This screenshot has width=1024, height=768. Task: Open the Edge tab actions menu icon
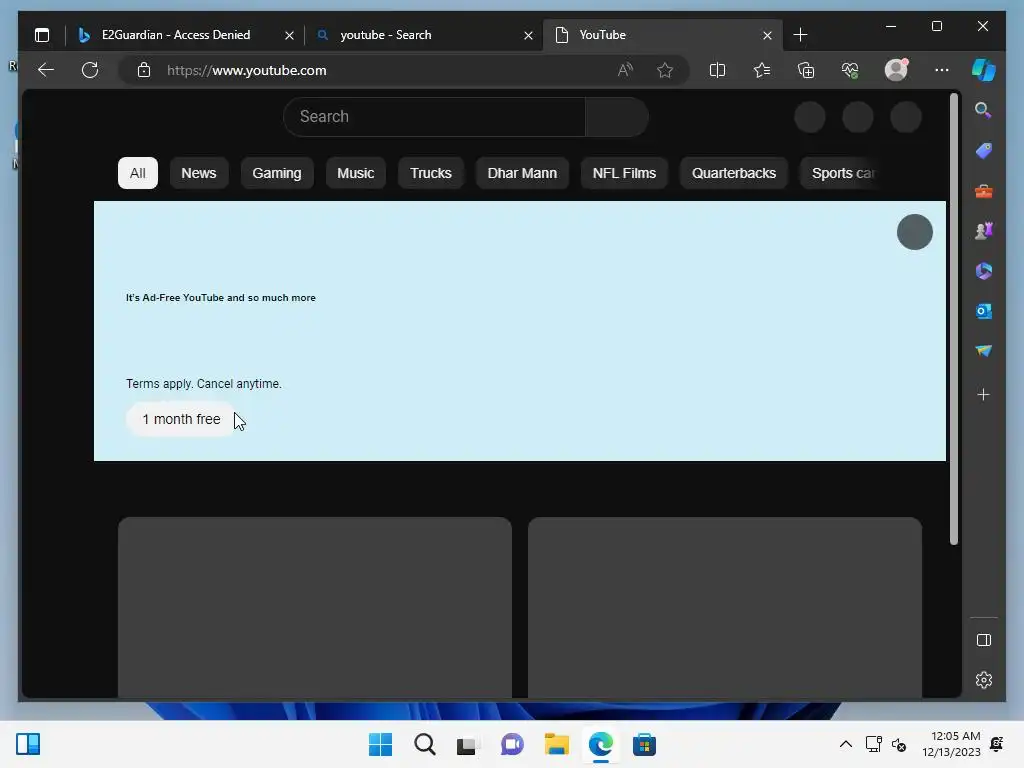pyautogui.click(x=42, y=35)
